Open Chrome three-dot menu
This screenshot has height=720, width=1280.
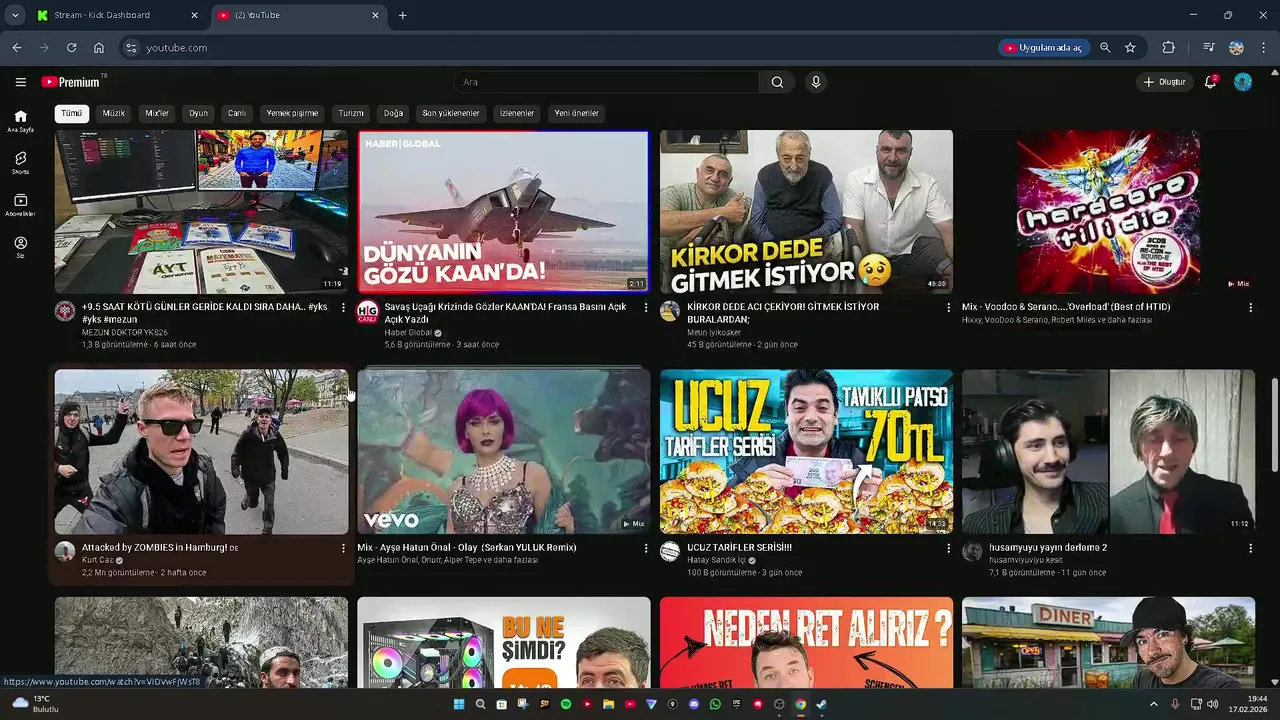pyautogui.click(x=1262, y=47)
